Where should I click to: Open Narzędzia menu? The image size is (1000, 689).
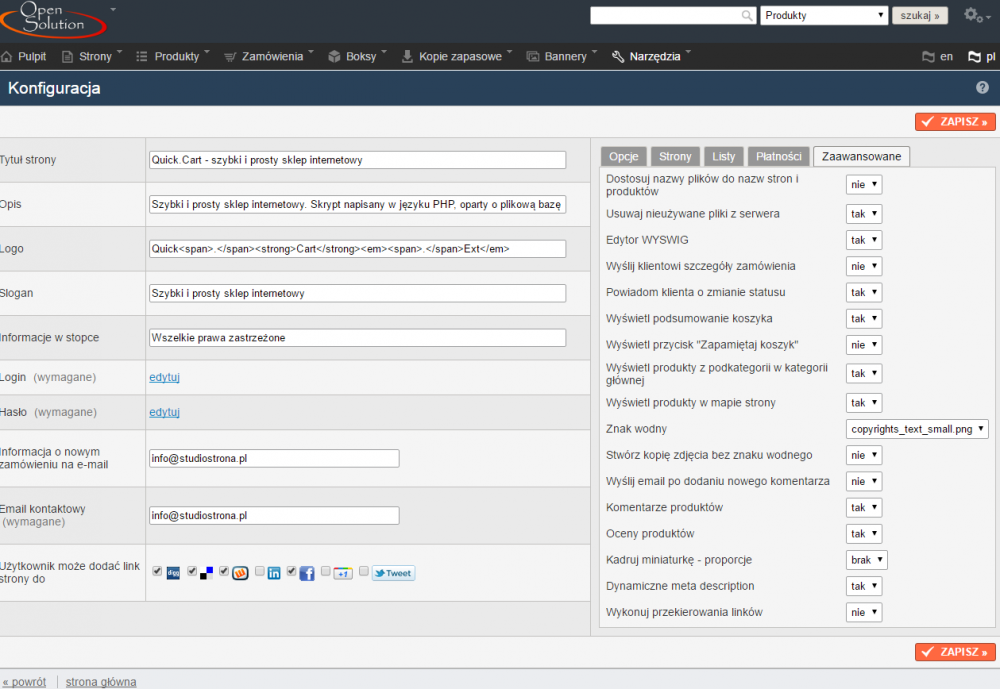point(651,57)
